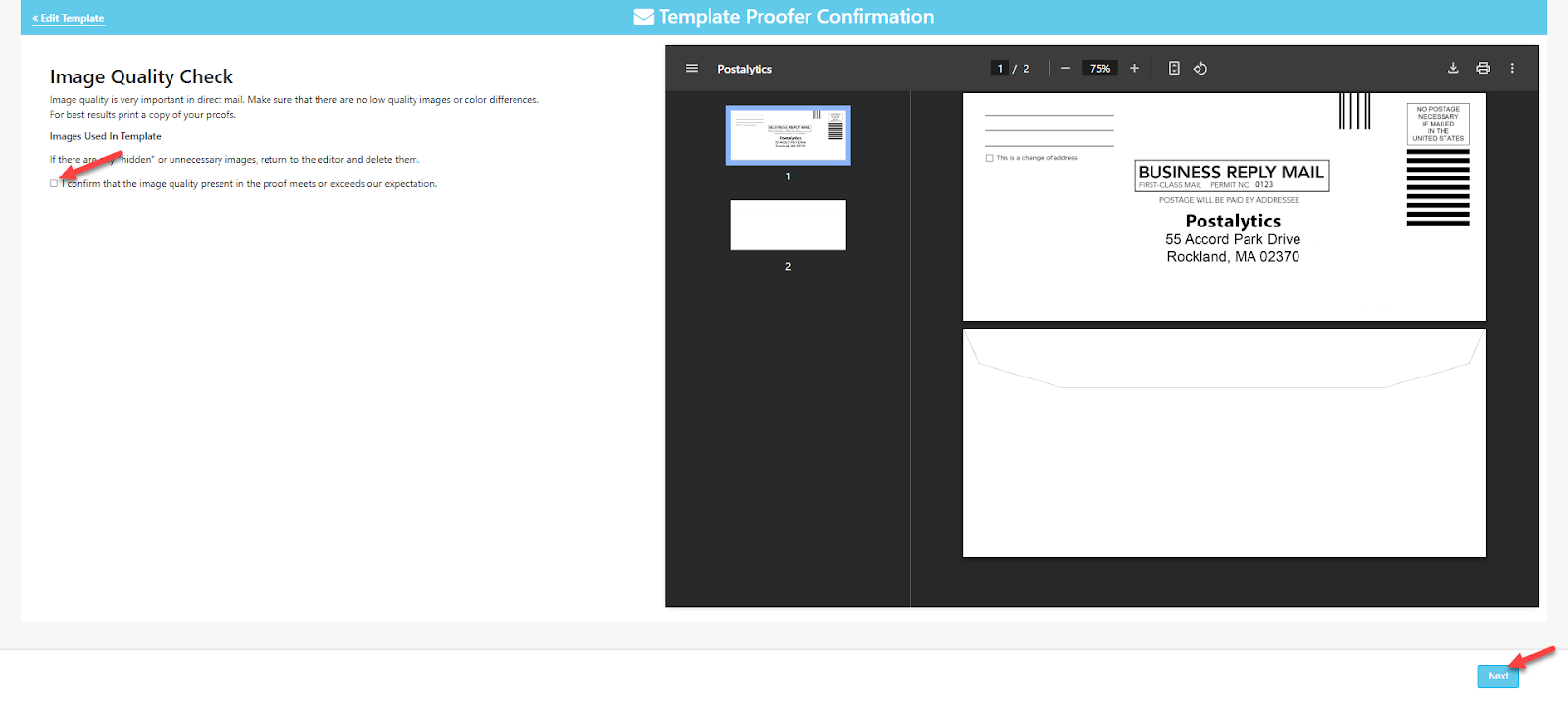Click the 75% zoom level field
Image resolution: width=1568 pixels, height=704 pixels.
(1100, 69)
